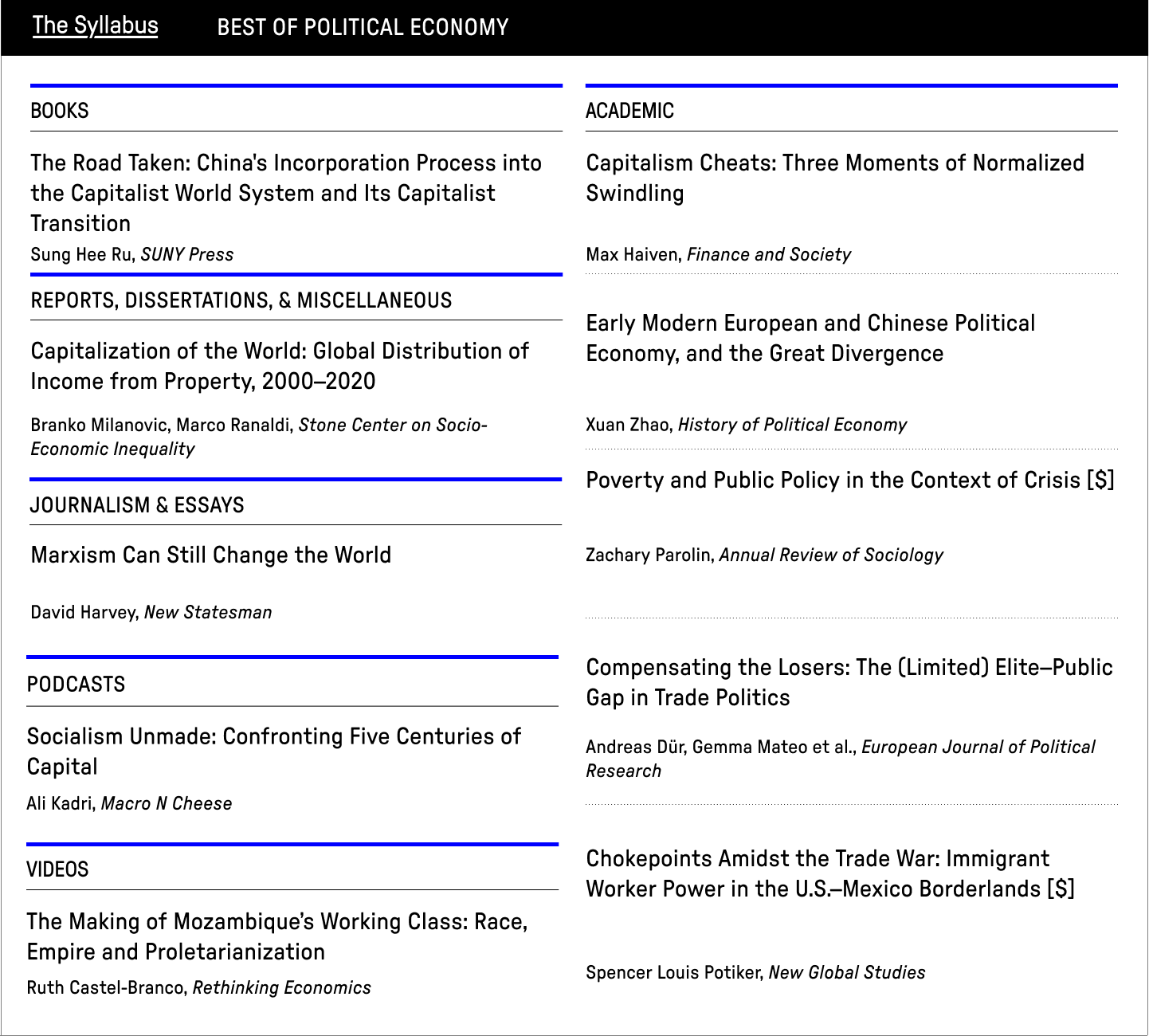Image resolution: width=1149 pixels, height=1036 pixels.
Task: Open 'Compensating the Losers' article
Action: click(x=849, y=682)
